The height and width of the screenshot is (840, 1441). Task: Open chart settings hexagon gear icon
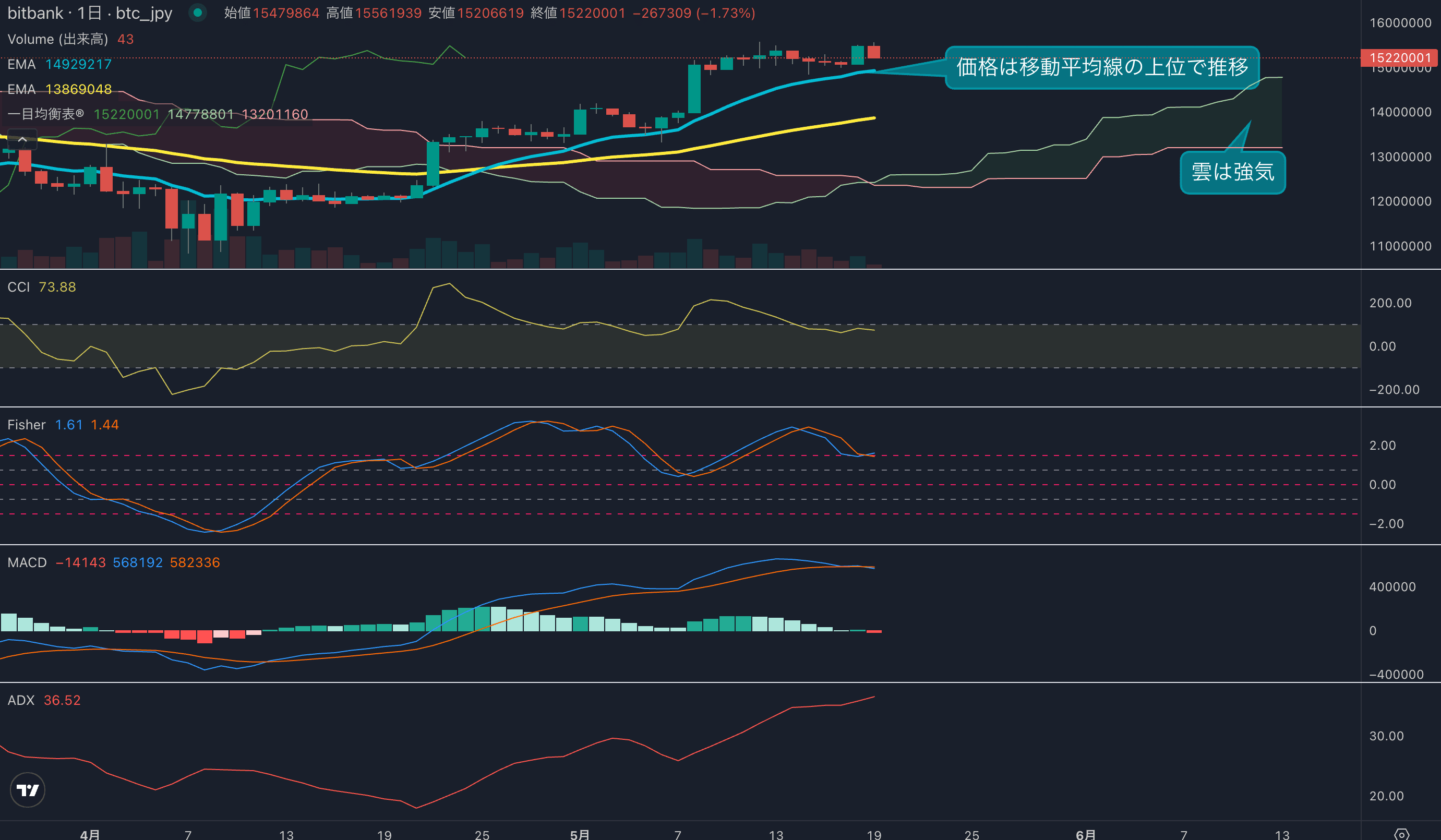(x=1401, y=834)
